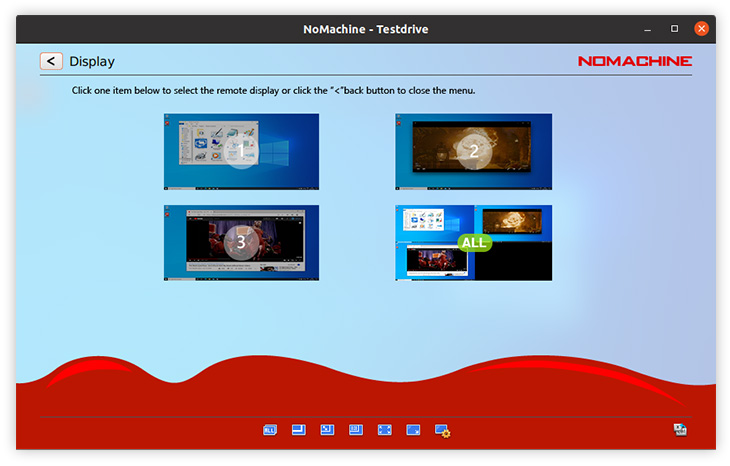Enter fullscreen using the four-arrows icon
730x466 pixels.
(x=384, y=430)
